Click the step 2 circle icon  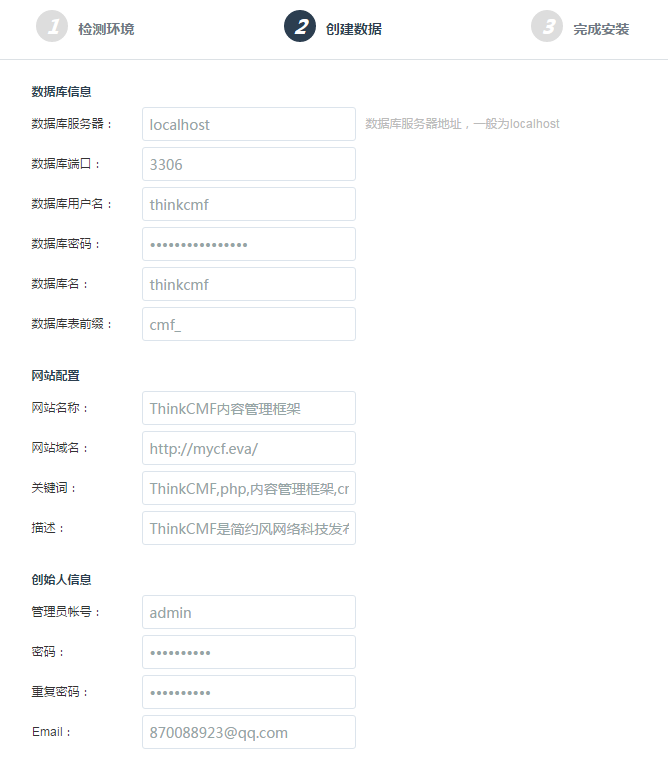(300, 26)
